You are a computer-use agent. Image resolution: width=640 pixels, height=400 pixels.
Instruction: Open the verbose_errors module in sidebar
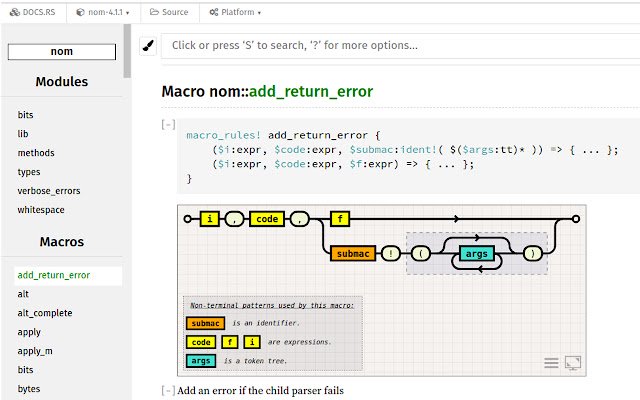coord(49,190)
